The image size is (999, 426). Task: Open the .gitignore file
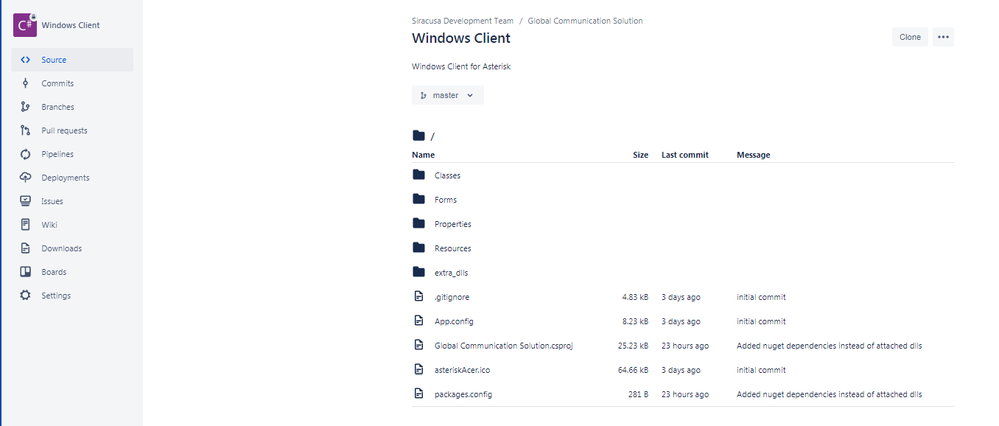pyautogui.click(x=452, y=297)
